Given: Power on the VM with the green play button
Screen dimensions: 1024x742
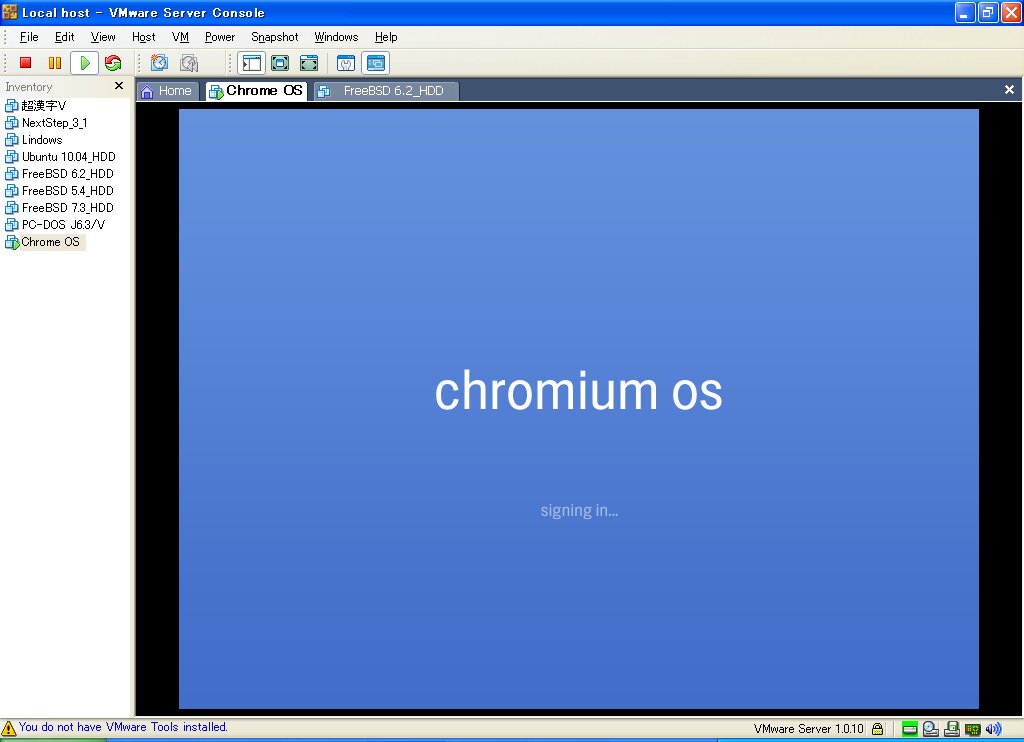Looking at the screenshot, I should coord(84,63).
